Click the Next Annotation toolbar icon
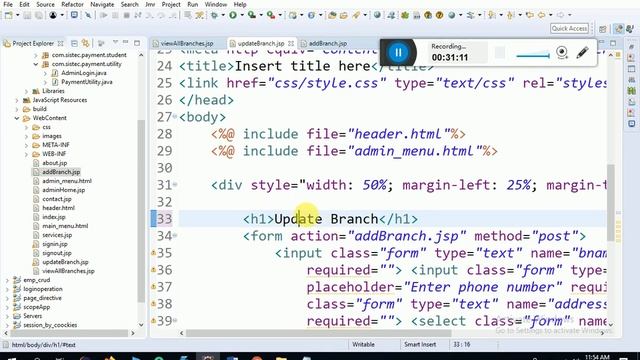The height and width of the screenshot is (360, 640). click(x=492, y=15)
